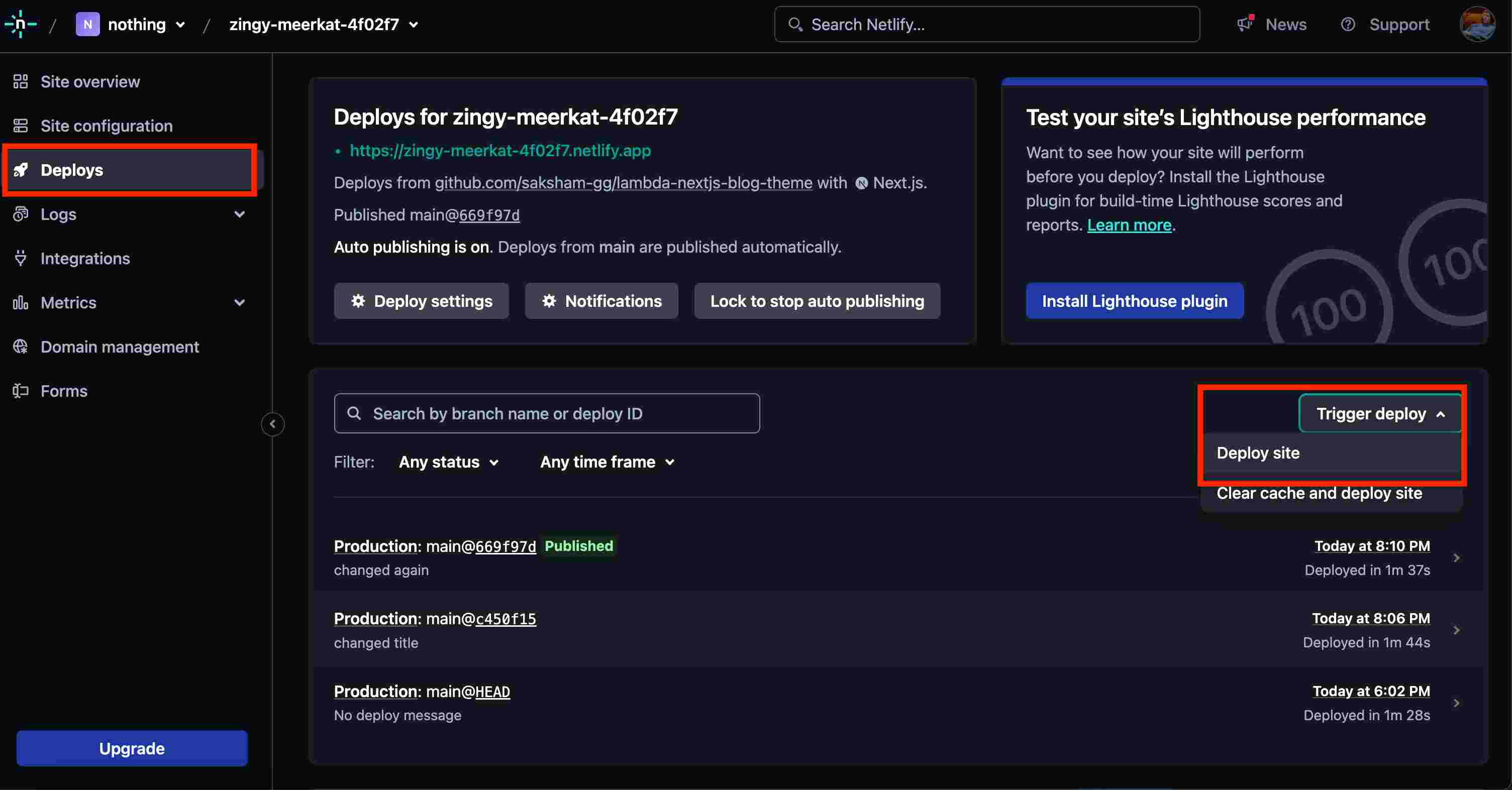1512x790 pixels.
Task: Click the Integrations plug icon
Action: 21,258
